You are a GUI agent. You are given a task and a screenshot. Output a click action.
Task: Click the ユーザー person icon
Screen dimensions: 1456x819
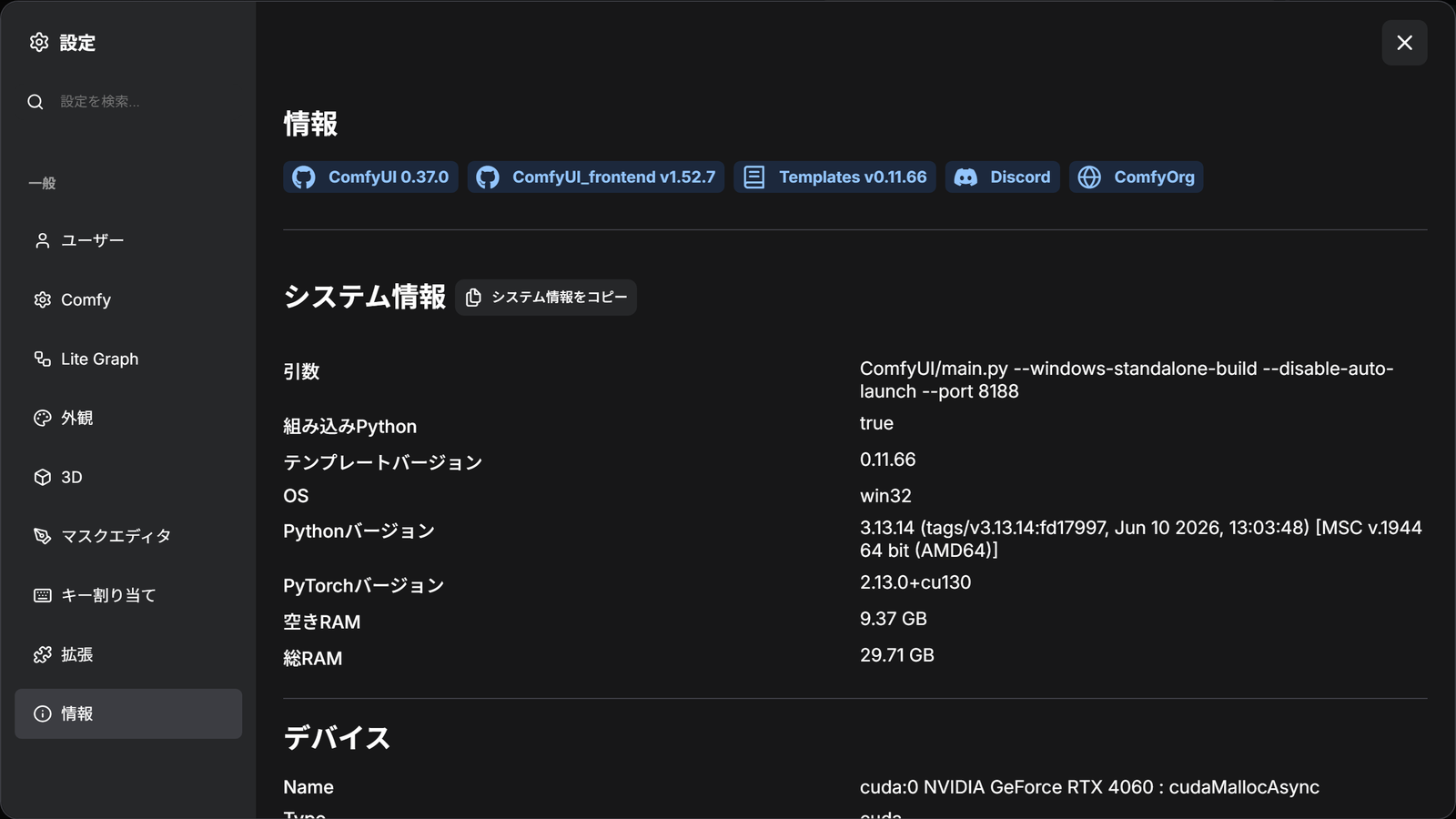click(43, 240)
